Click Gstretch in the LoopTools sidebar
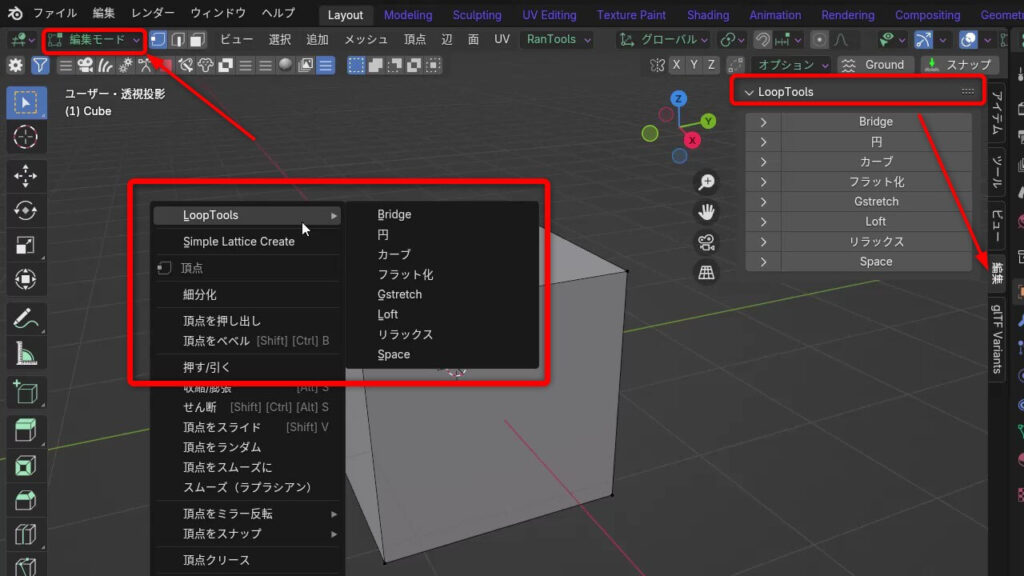 coord(875,201)
